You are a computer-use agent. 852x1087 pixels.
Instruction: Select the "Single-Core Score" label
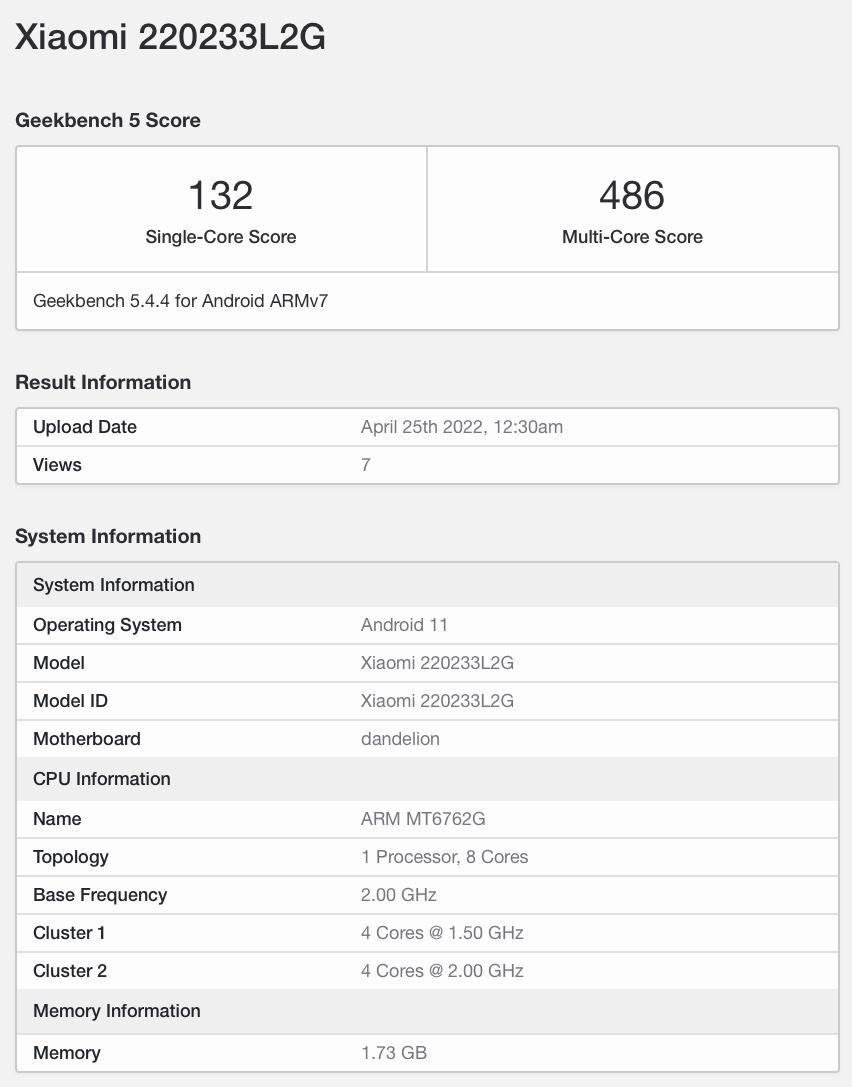[x=220, y=236]
